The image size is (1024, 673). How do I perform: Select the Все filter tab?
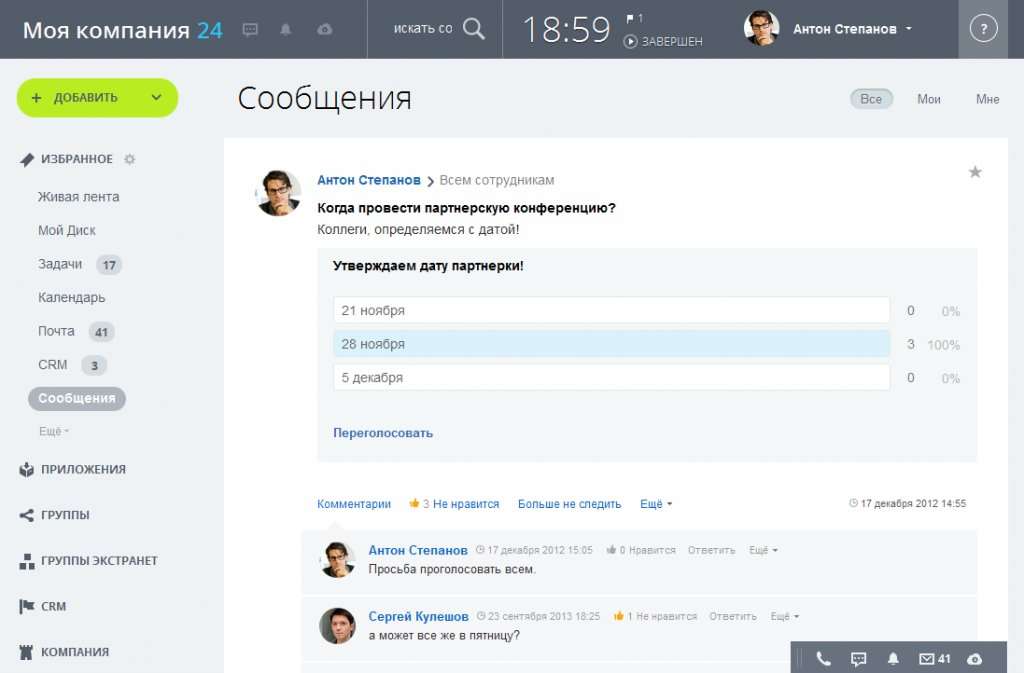(x=871, y=99)
